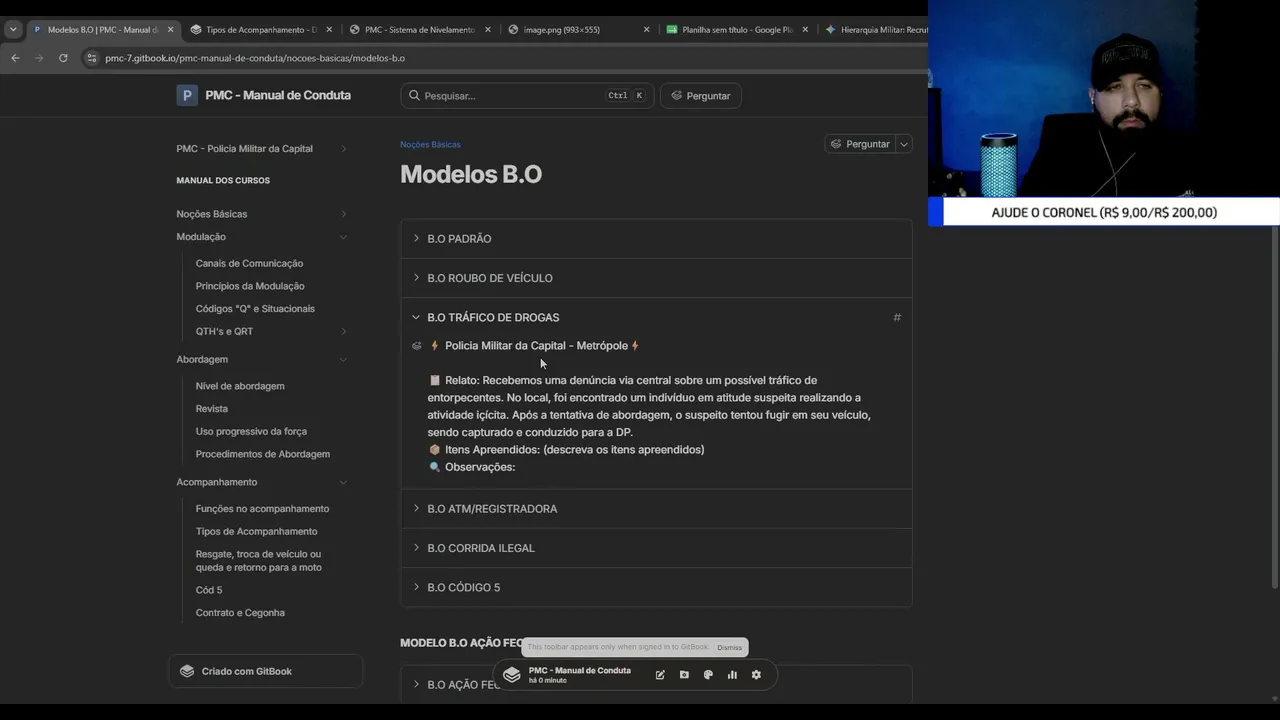Image resolution: width=1280 pixels, height=720 pixels.
Task: Open Nível de abordagem page
Action: 240,386
